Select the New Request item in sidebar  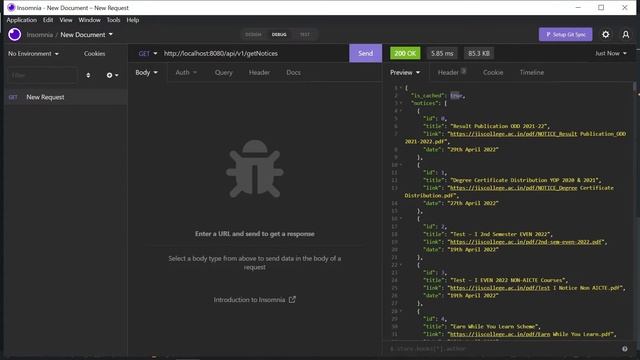click(66, 97)
